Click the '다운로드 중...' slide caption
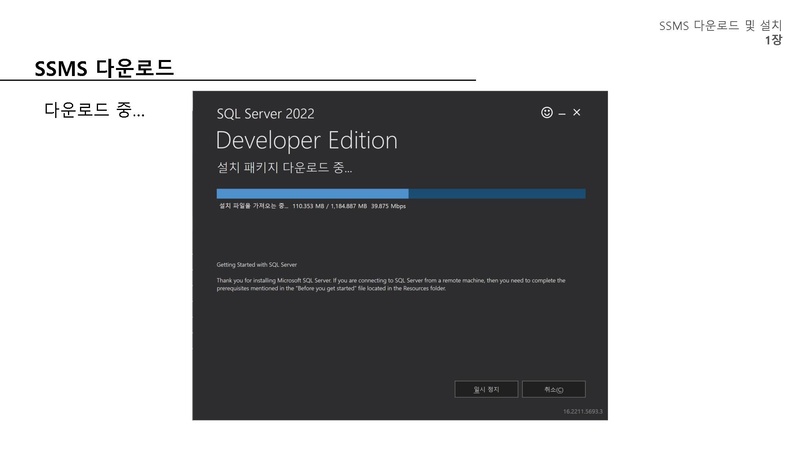Image resolution: width=800 pixels, height=450 pixels. [x=94, y=109]
